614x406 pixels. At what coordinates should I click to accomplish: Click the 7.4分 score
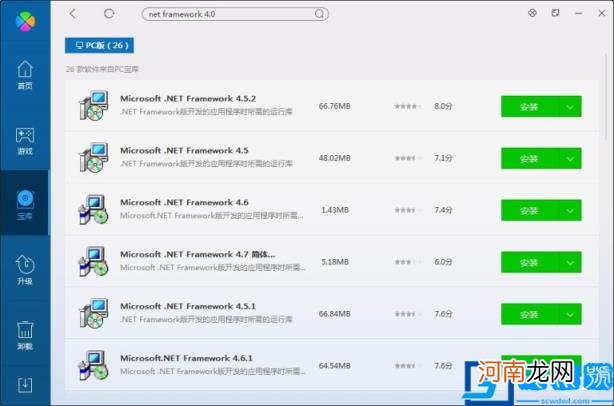[x=443, y=210]
